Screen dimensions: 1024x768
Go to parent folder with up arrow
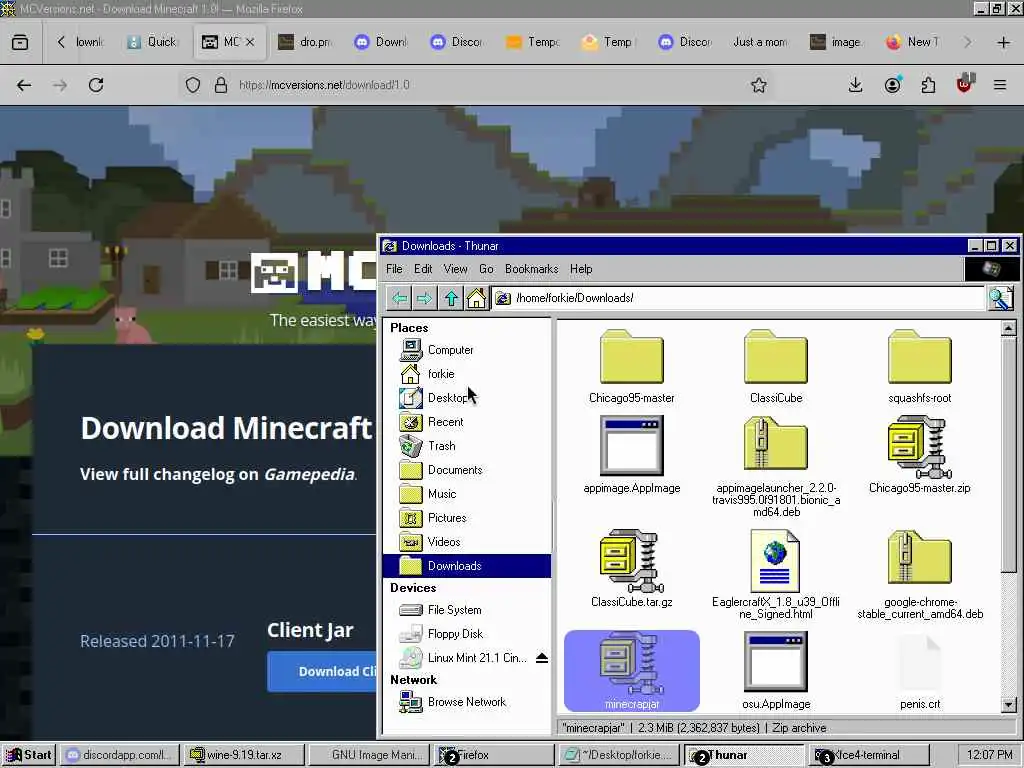pos(451,298)
